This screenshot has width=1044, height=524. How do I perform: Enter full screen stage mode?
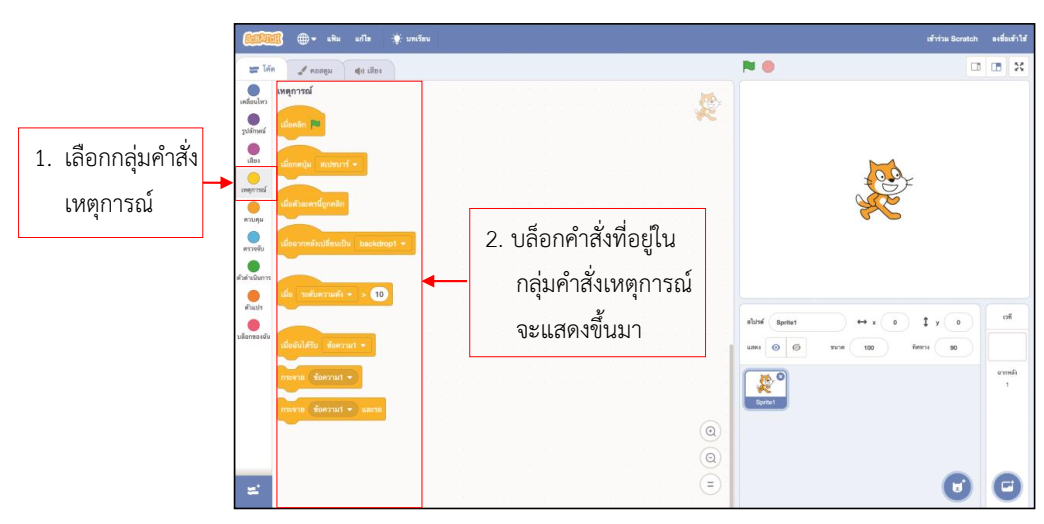1018,67
